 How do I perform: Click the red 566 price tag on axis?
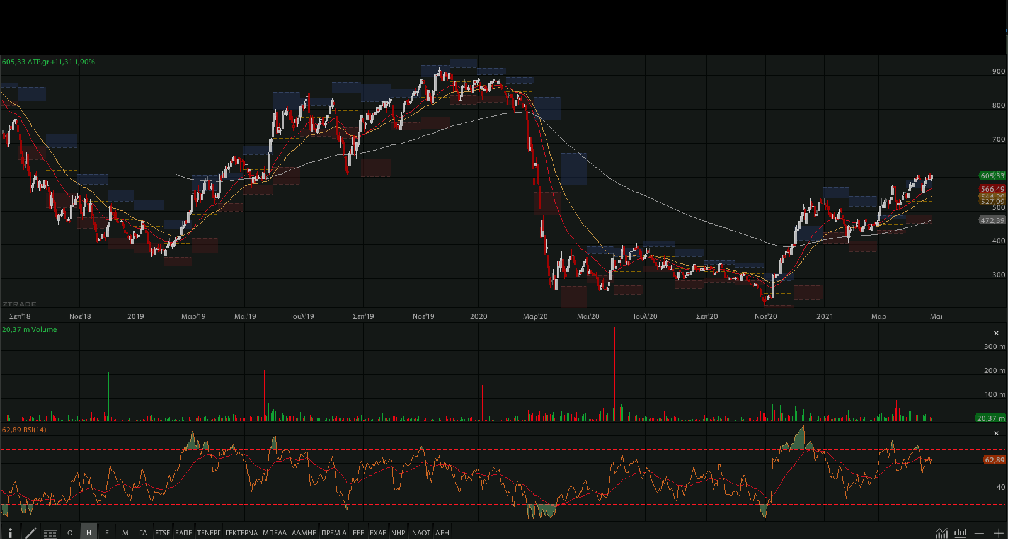[x=992, y=188]
